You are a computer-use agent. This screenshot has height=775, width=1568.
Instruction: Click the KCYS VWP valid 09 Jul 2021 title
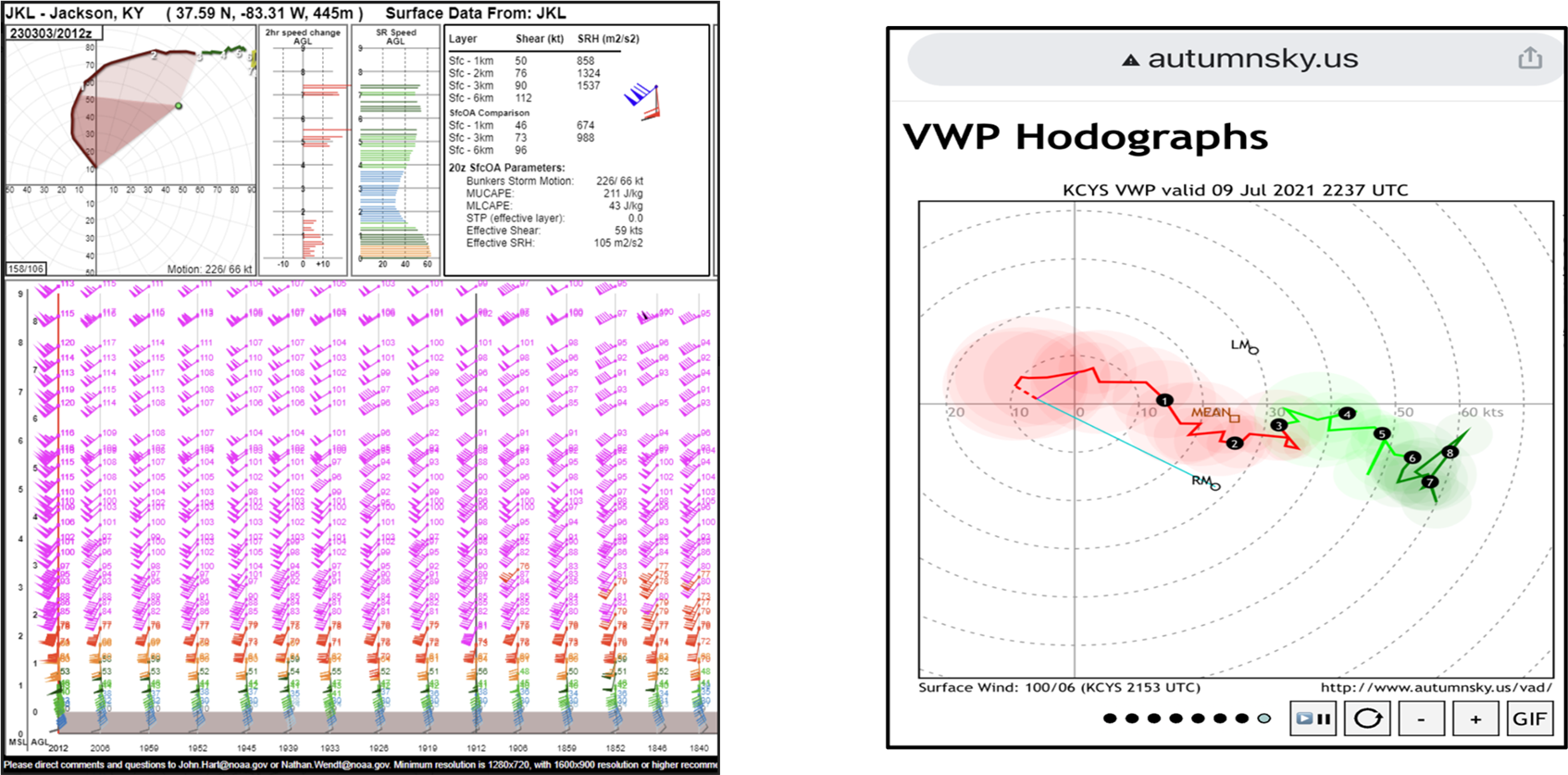1235,190
